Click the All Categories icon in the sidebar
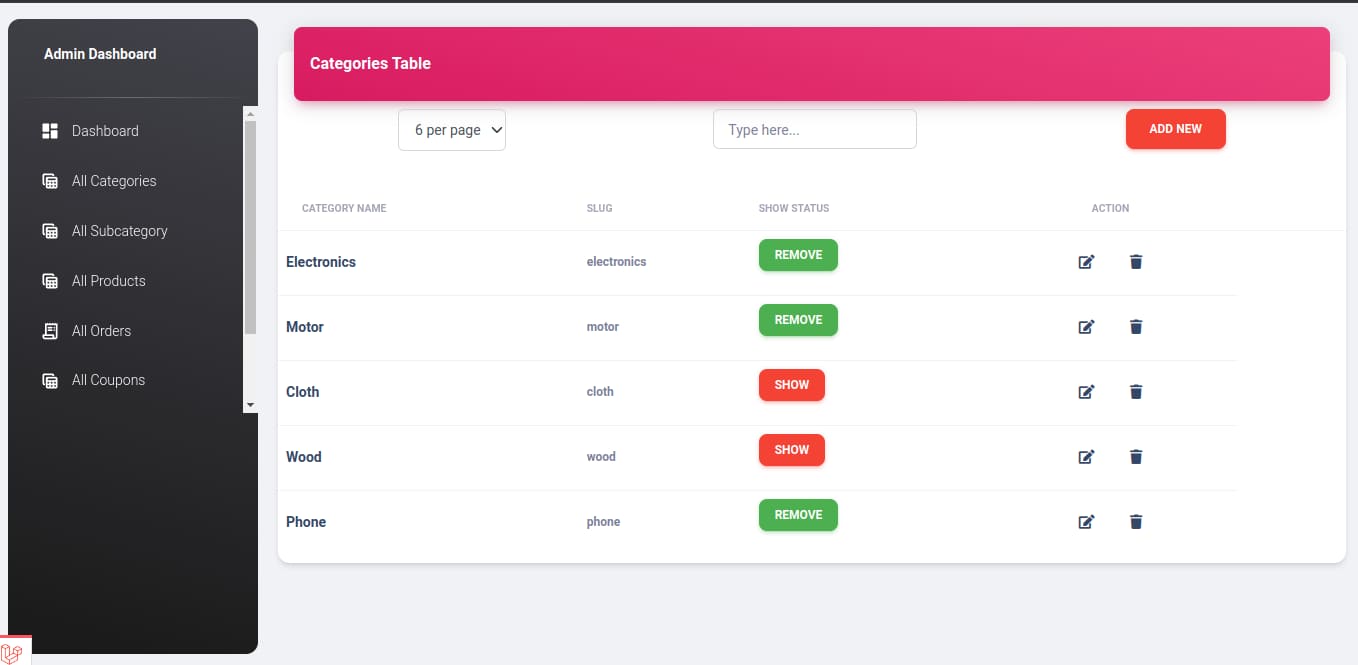Screen dimensions: 1358x665 click(50, 180)
